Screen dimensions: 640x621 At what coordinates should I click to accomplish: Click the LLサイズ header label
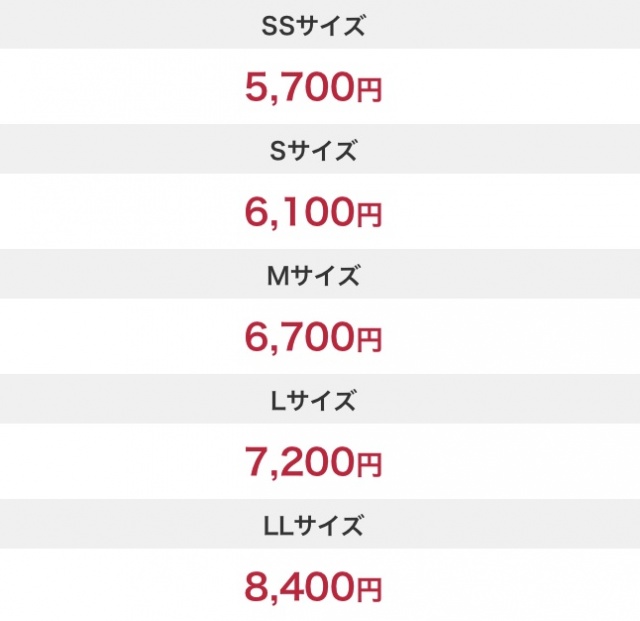click(x=313, y=525)
